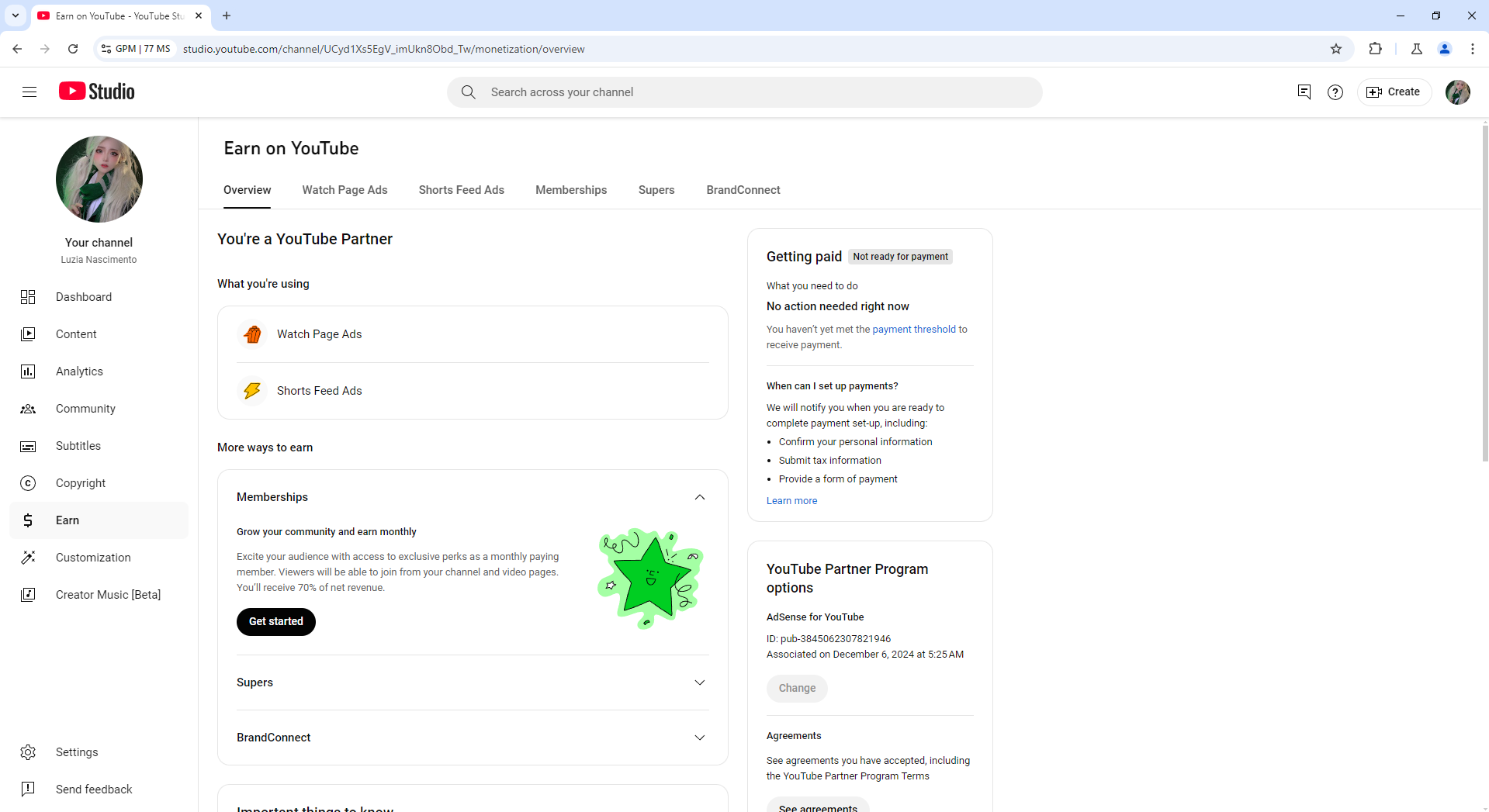Expand the BrandConnect section
Viewport: 1489px width, 812px height.
point(700,738)
